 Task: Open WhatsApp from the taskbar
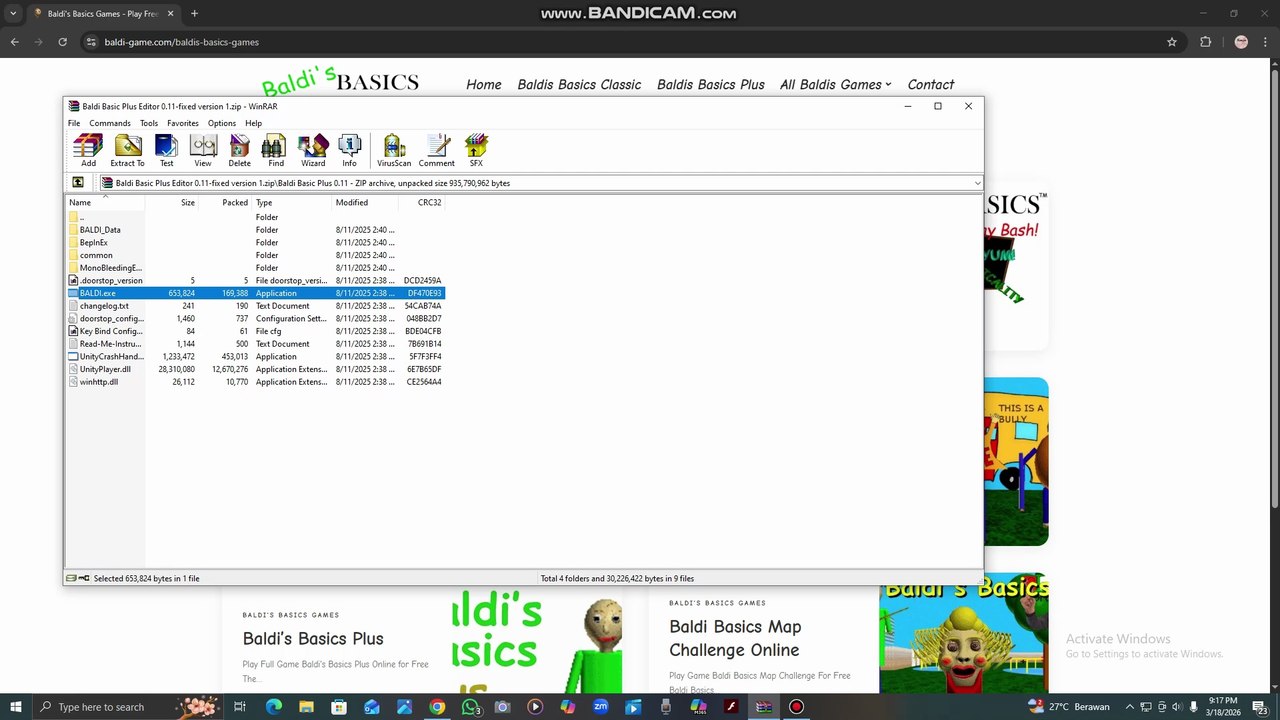470,707
